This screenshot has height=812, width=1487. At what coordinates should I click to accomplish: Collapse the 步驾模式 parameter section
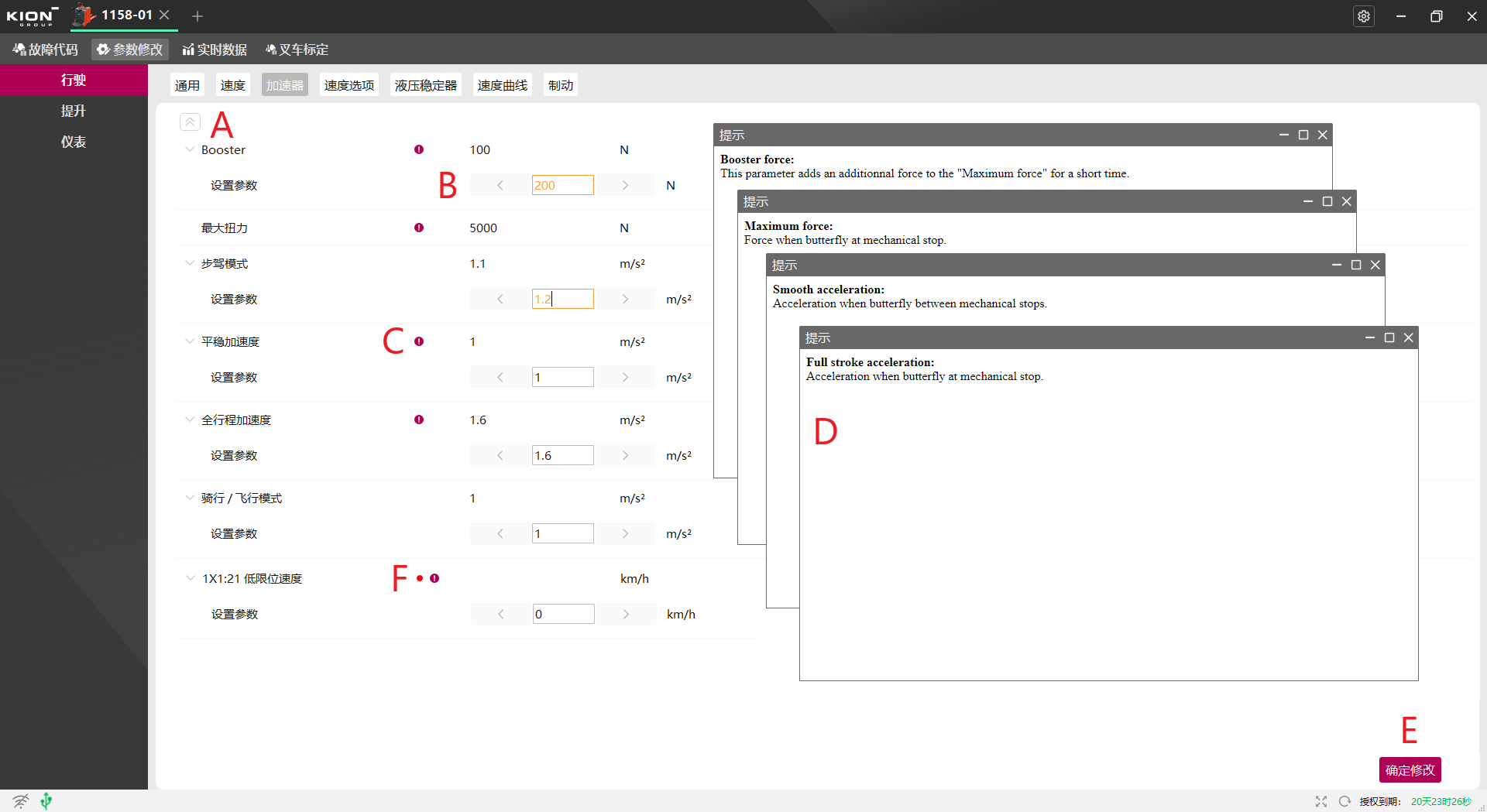coord(190,263)
